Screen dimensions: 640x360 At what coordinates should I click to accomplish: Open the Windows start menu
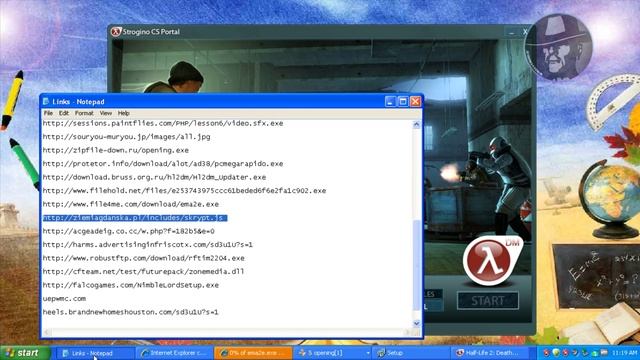pyautogui.click(x=25, y=353)
